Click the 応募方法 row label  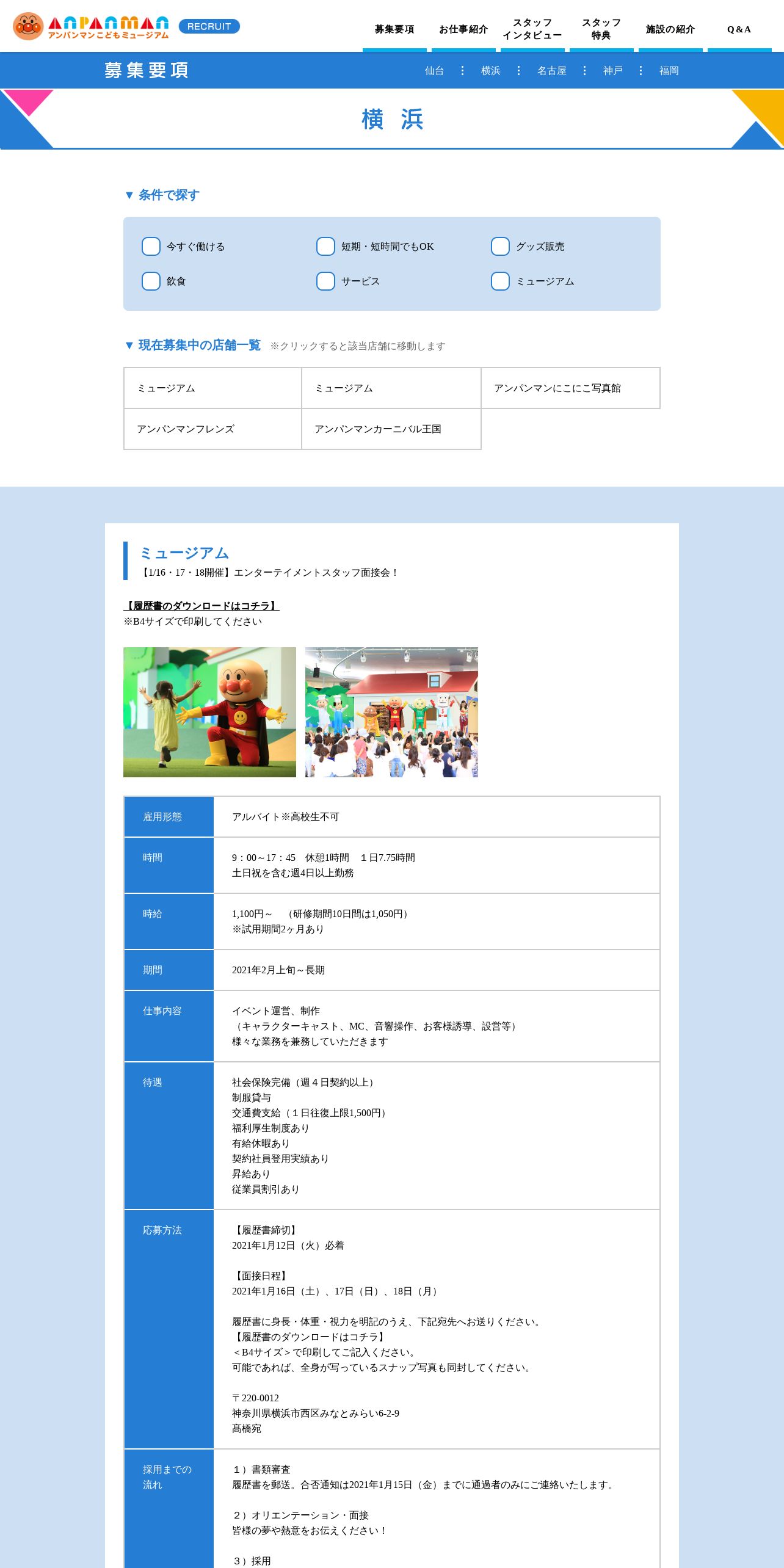click(169, 1329)
